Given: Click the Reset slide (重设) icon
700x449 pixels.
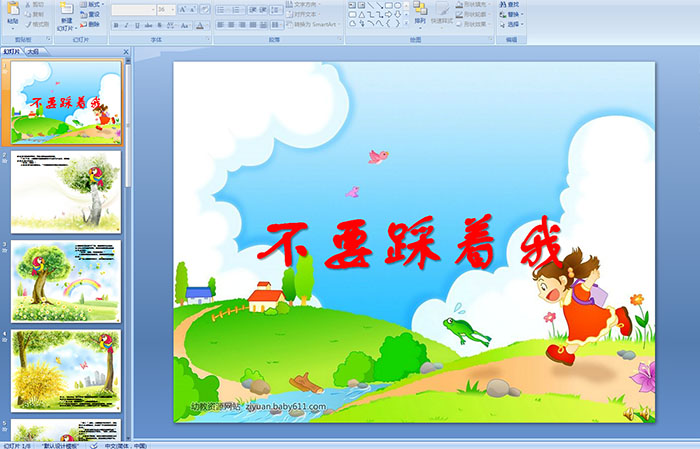Looking at the screenshot, I should [x=91, y=14].
